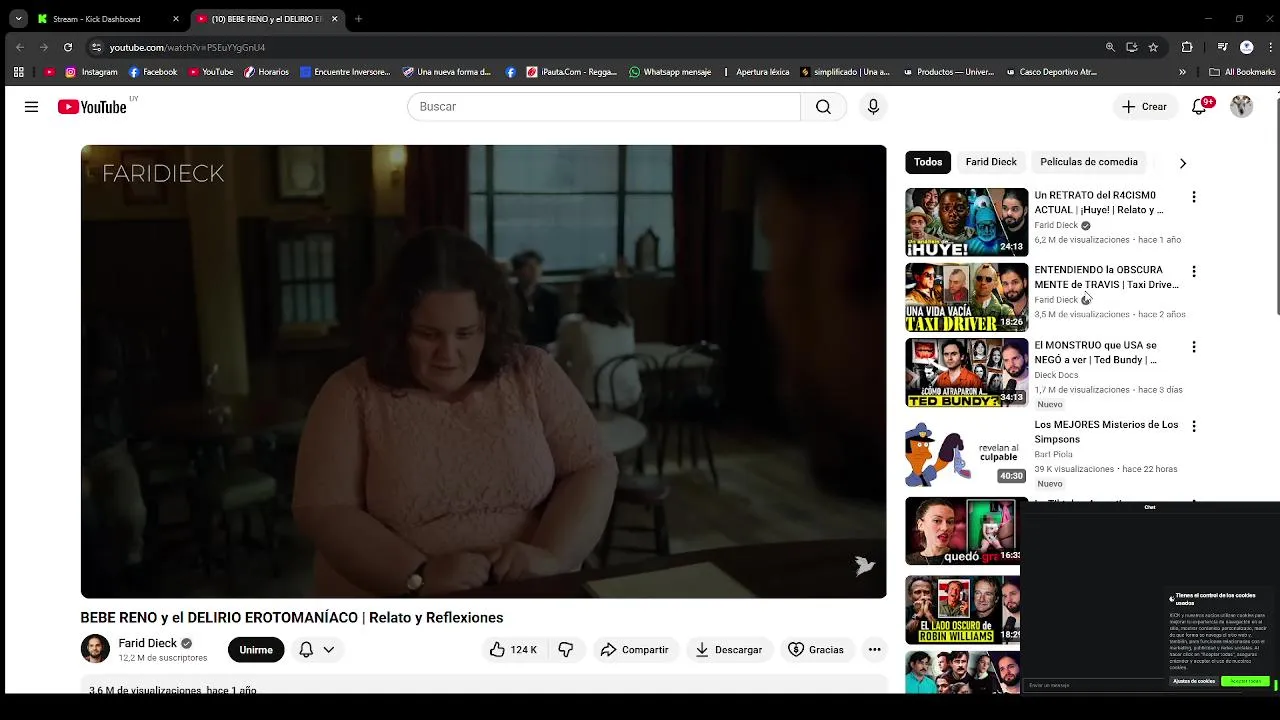Open 'Los MEJORES Misterios de Los Simpsons' title
1280x720 pixels.
[1106, 431]
